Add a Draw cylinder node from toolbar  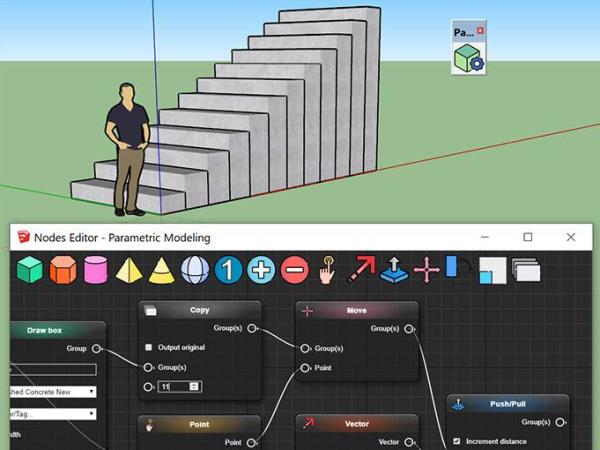(96, 270)
